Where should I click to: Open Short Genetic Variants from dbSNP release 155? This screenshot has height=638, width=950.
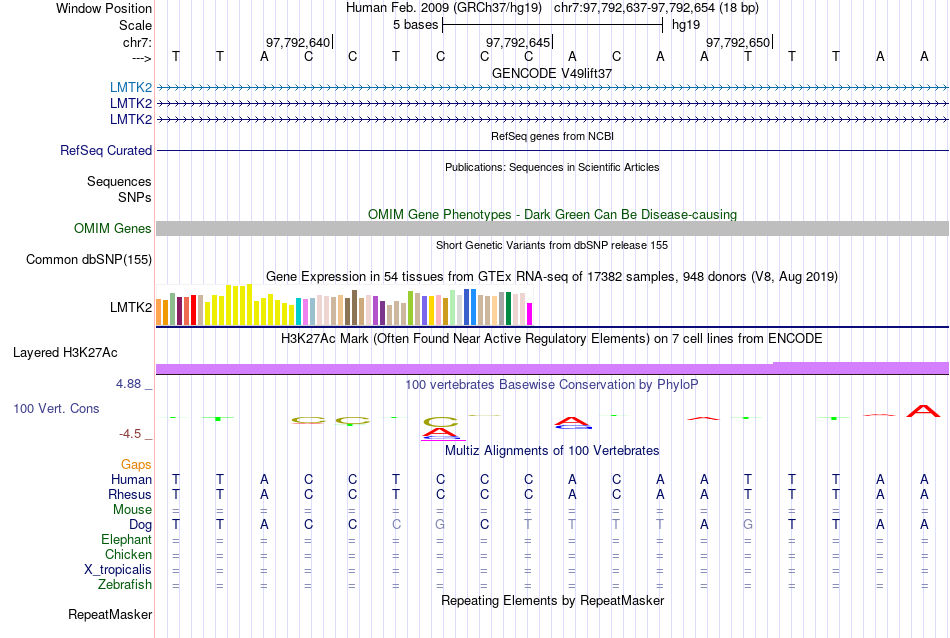click(x=552, y=245)
